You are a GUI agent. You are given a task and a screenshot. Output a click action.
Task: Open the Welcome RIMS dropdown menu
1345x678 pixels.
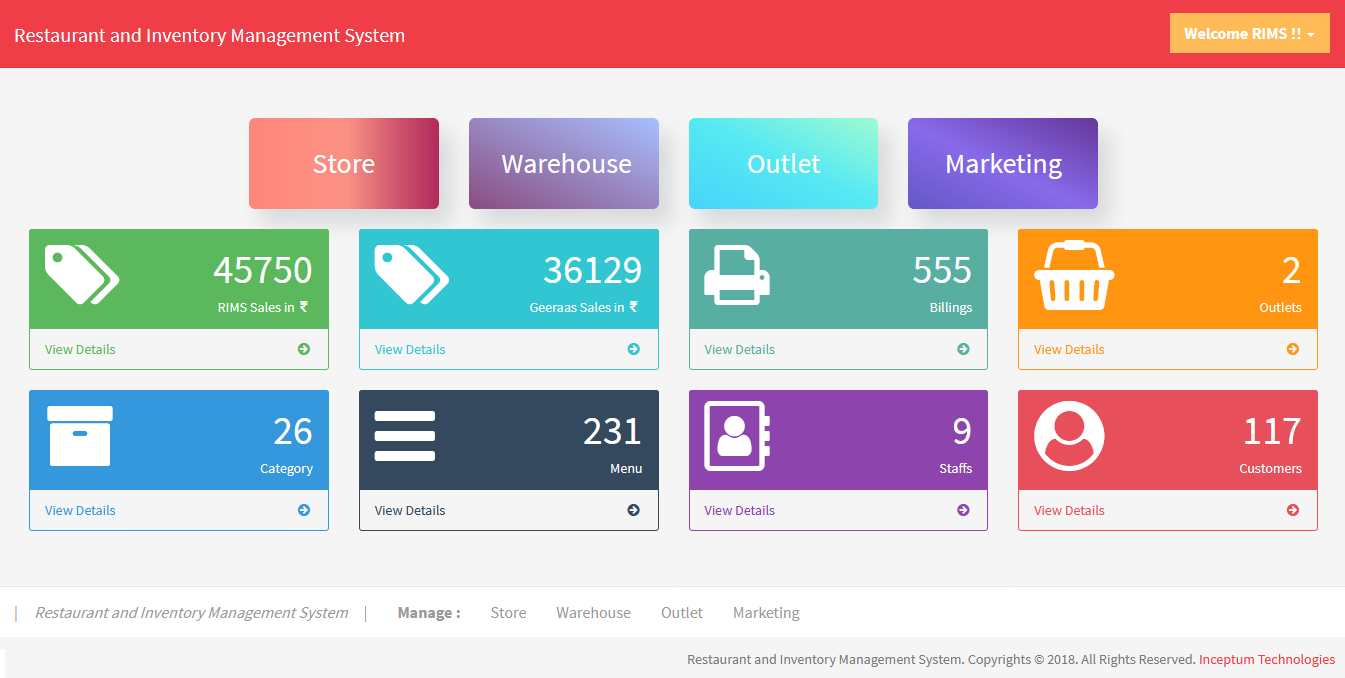click(1249, 33)
